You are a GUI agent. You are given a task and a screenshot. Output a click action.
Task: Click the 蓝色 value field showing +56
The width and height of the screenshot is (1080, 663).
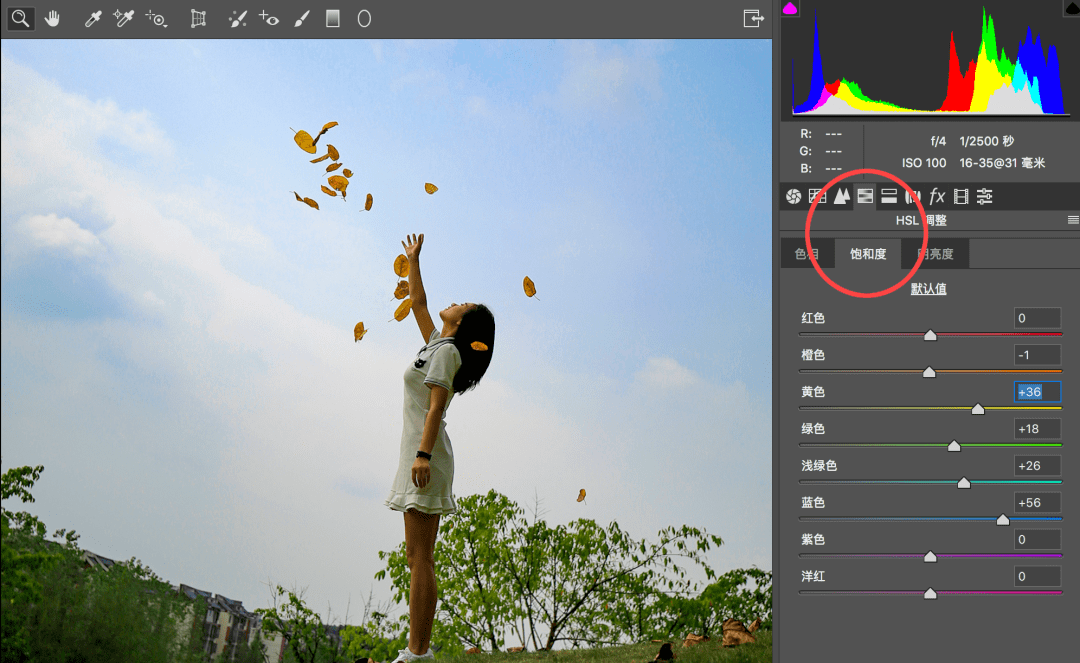[x=1037, y=503]
